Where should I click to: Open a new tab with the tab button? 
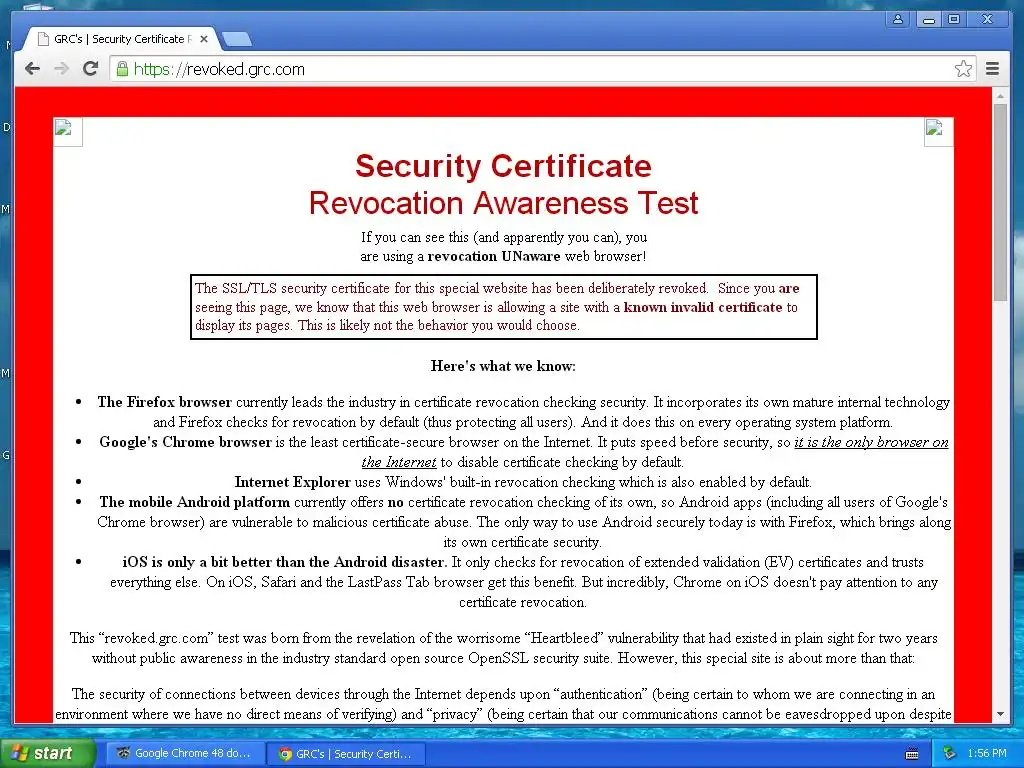click(x=236, y=40)
